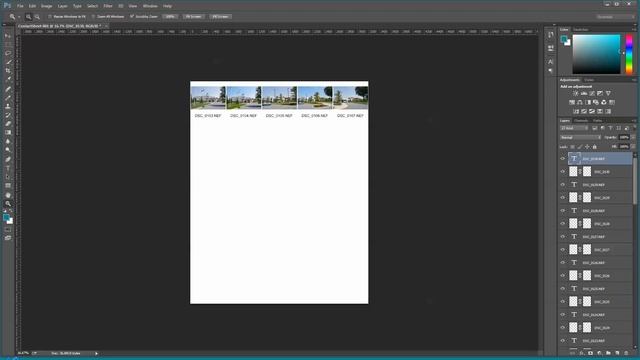Open the Opacity slider arrow

(x=633, y=138)
